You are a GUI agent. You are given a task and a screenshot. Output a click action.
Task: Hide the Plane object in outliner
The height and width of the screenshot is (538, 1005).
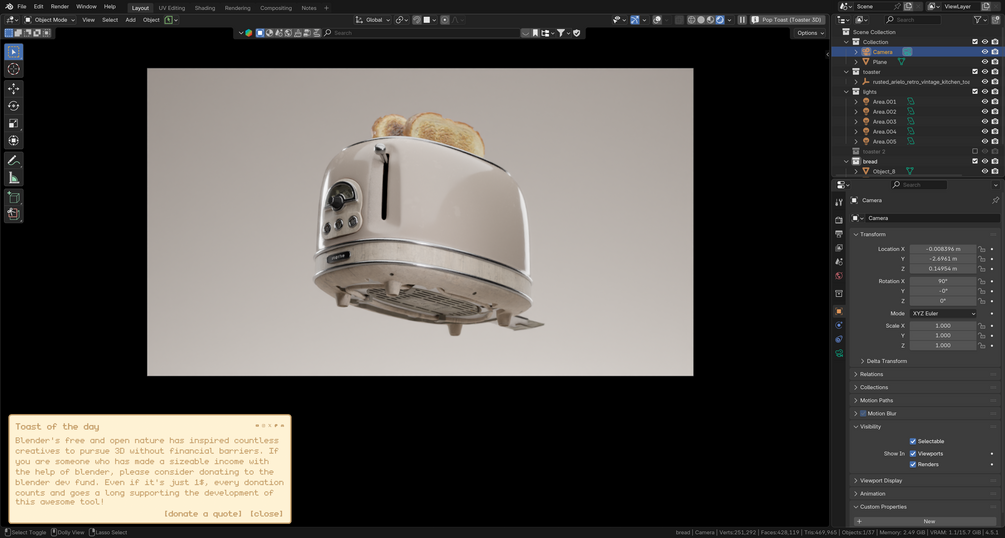[984, 62]
